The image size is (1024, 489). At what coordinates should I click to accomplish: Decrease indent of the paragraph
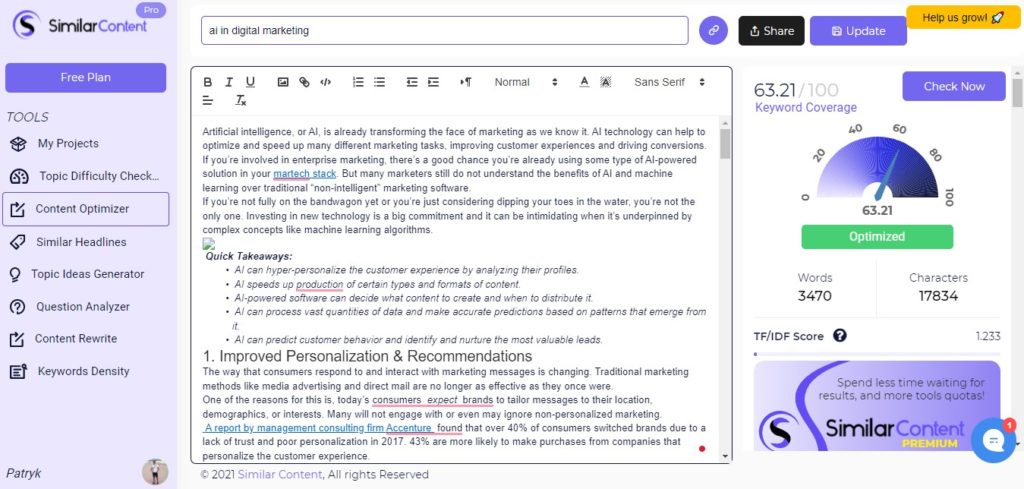click(411, 82)
